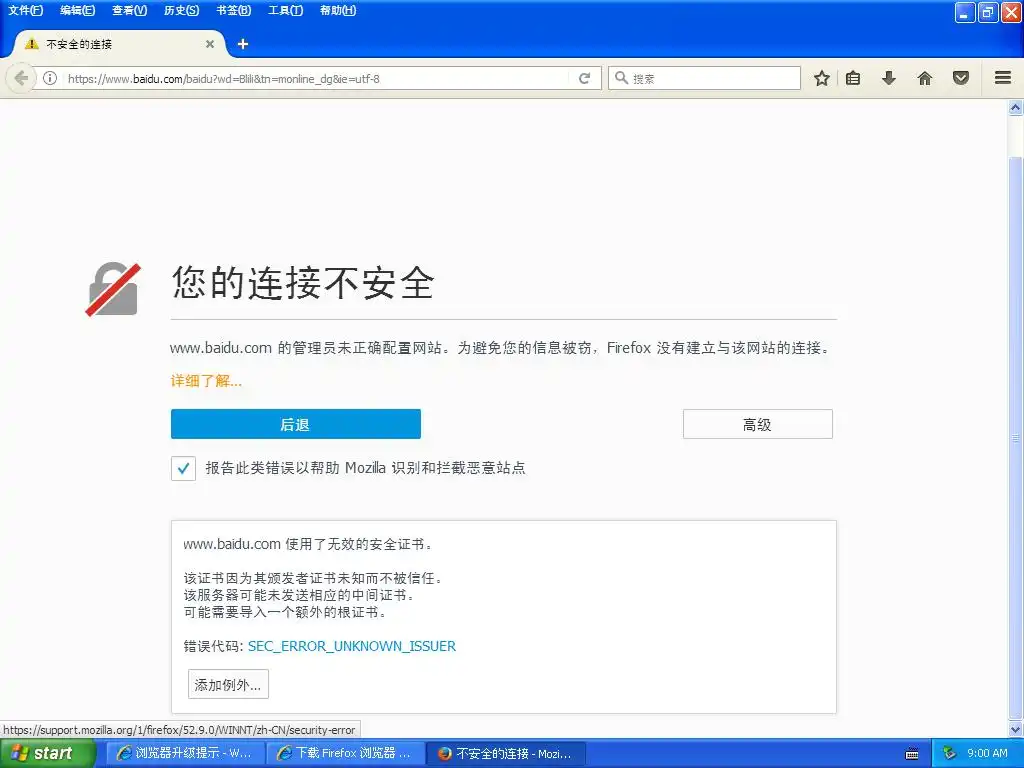1024x768 pixels.
Task: Reload the page with refresh icon
Action: point(584,78)
